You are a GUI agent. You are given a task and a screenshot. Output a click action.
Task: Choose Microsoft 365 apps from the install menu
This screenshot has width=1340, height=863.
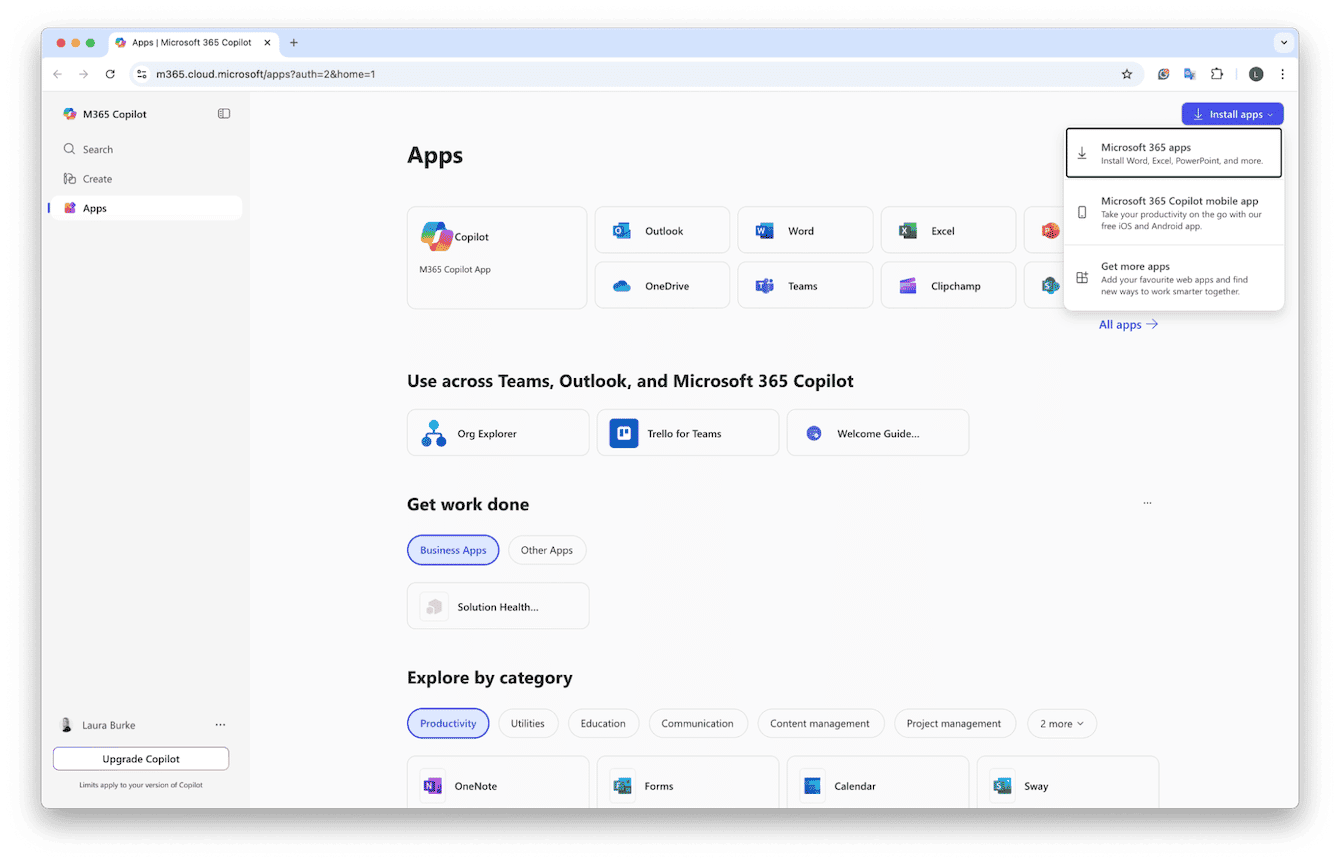(x=1173, y=152)
